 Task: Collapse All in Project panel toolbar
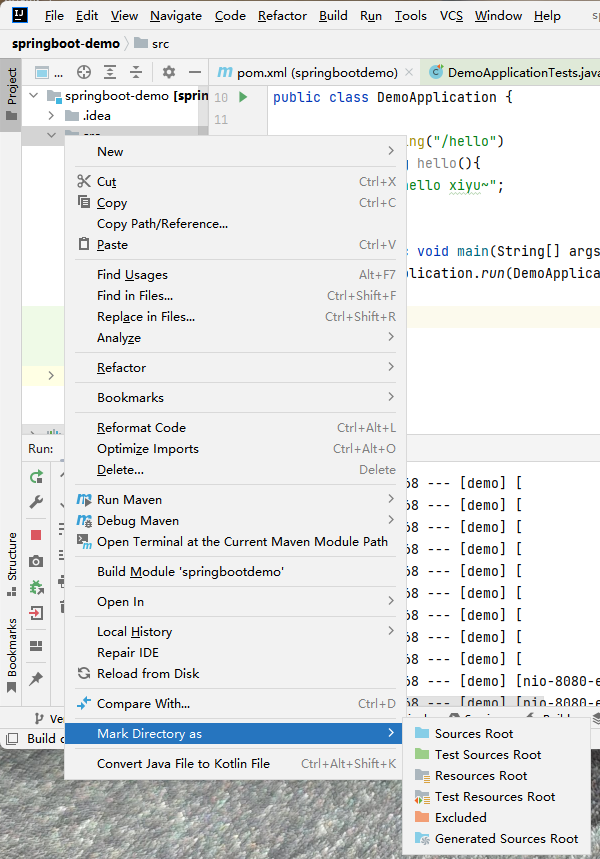click(x=136, y=72)
